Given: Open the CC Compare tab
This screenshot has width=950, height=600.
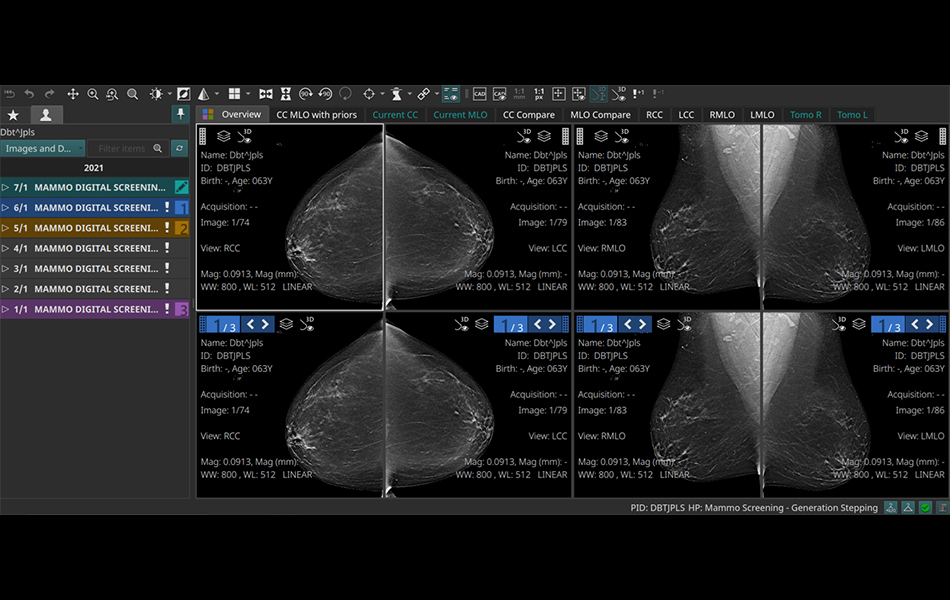Looking at the screenshot, I should pyautogui.click(x=528, y=115).
